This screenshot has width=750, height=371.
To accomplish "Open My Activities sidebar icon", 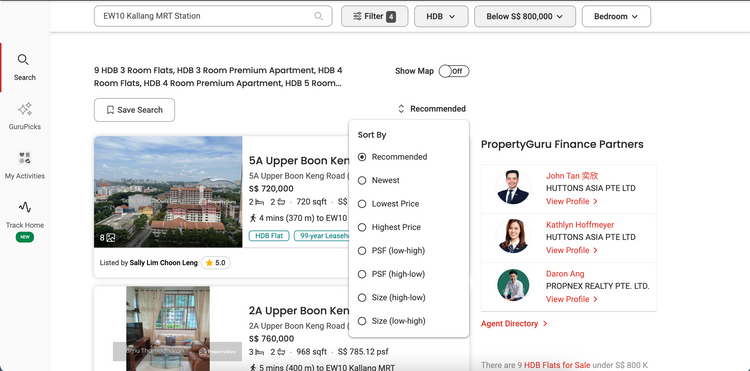I will [24, 158].
